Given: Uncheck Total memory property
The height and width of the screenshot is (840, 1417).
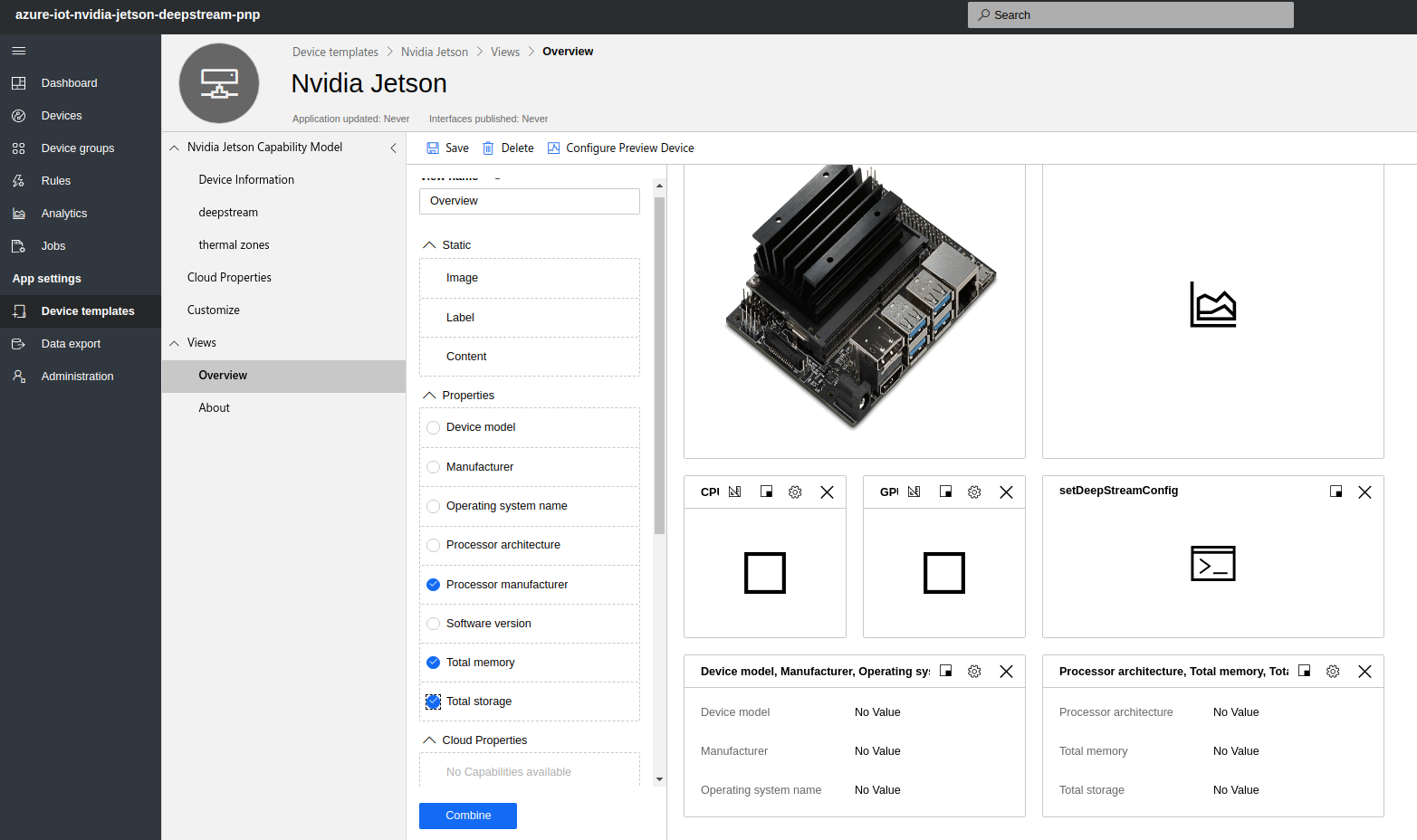Looking at the screenshot, I should pyautogui.click(x=433, y=663).
